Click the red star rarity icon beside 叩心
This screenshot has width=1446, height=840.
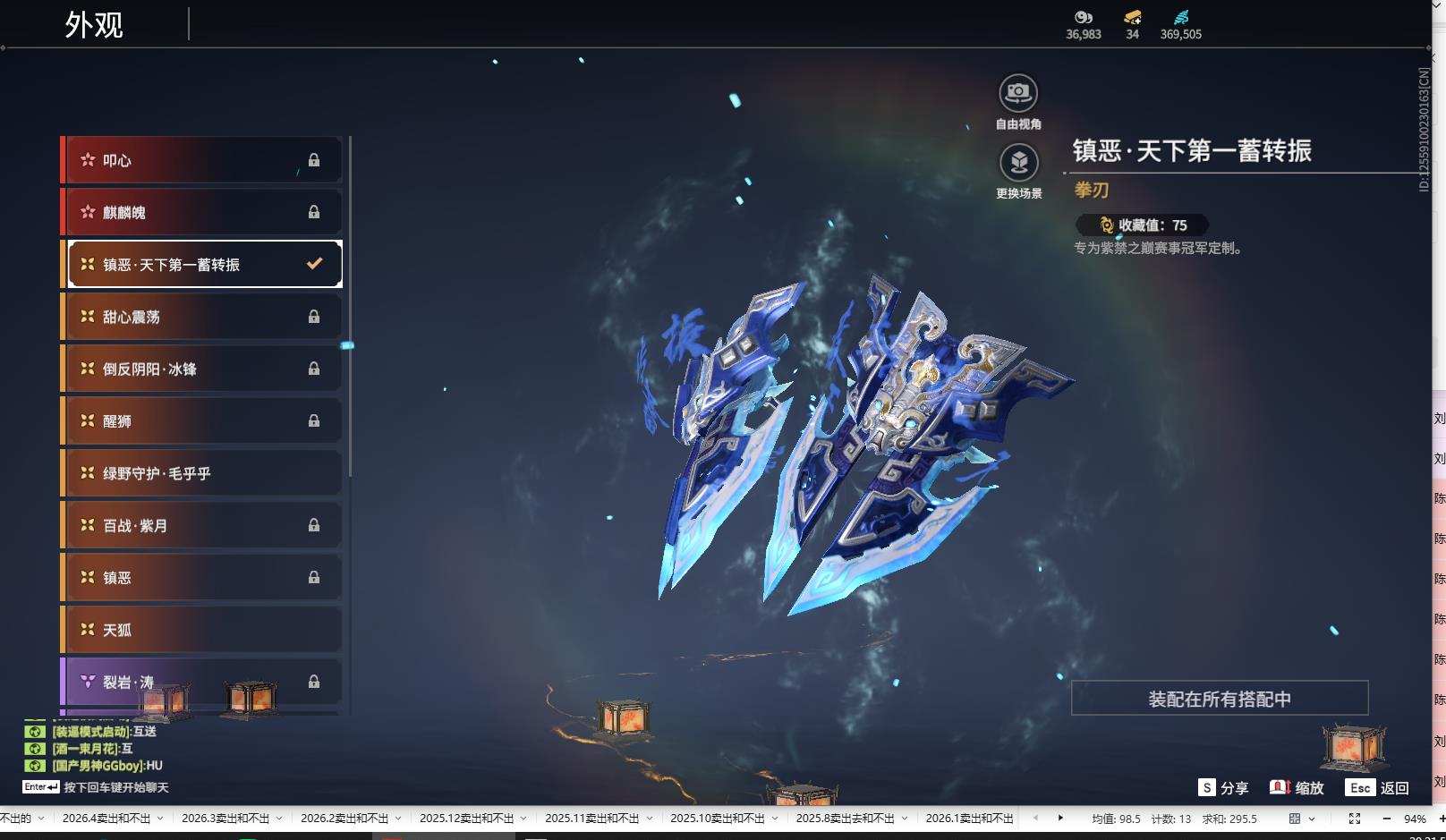click(x=88, y=160)
